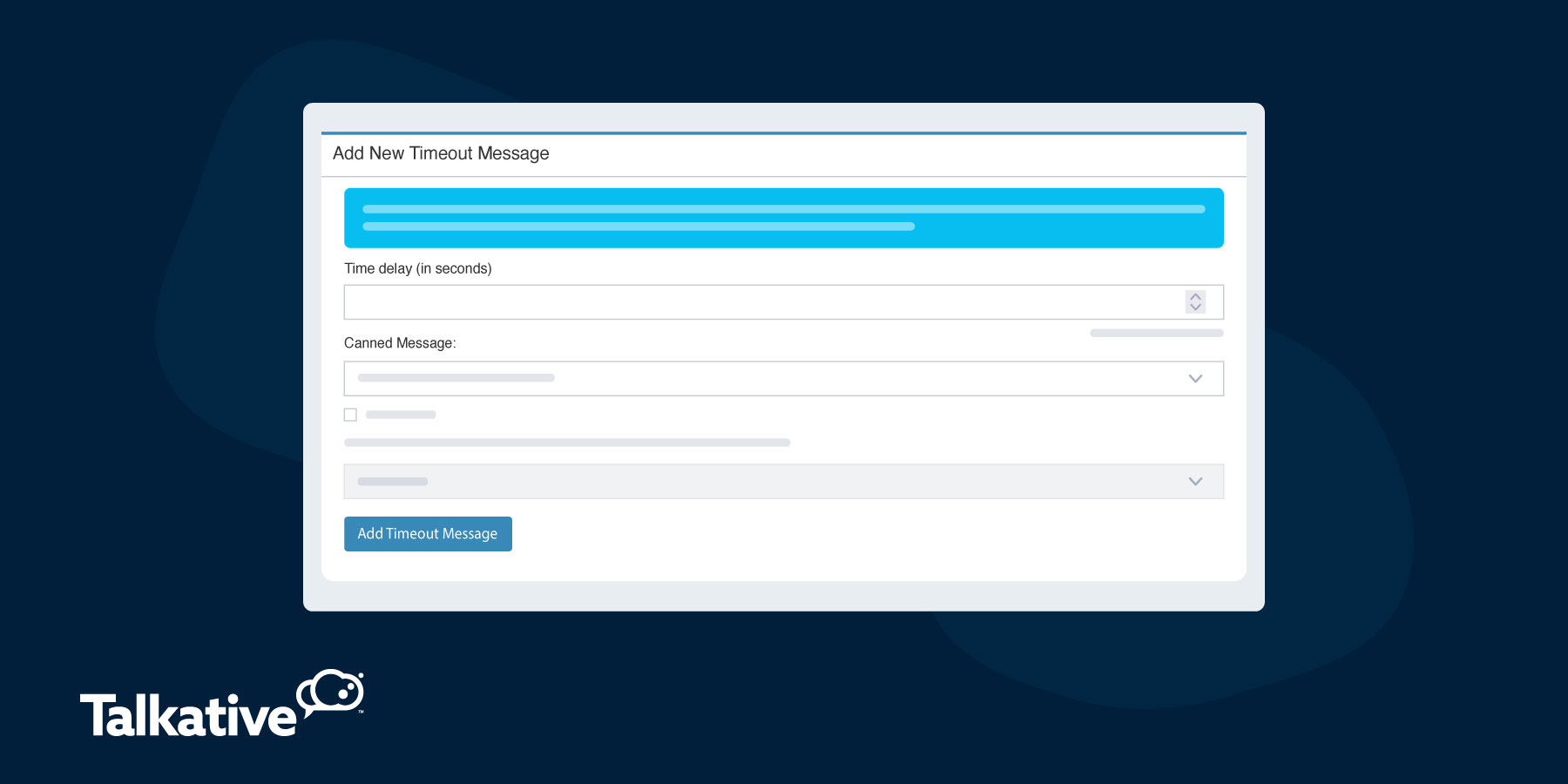The image size is (1568, 784).
Task: Click the placeholder label next to the checkbox
Action: click(x=401, y=415)
